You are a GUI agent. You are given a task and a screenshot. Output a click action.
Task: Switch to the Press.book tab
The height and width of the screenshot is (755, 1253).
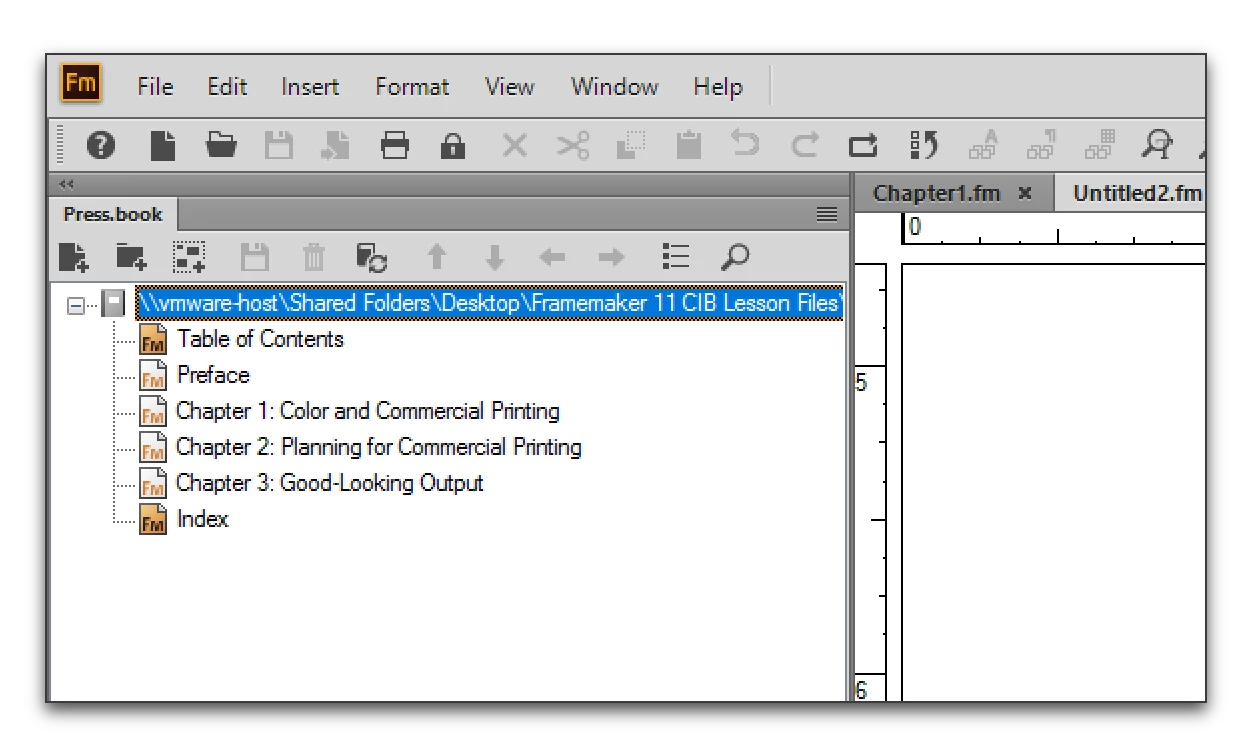pos(113,214)
